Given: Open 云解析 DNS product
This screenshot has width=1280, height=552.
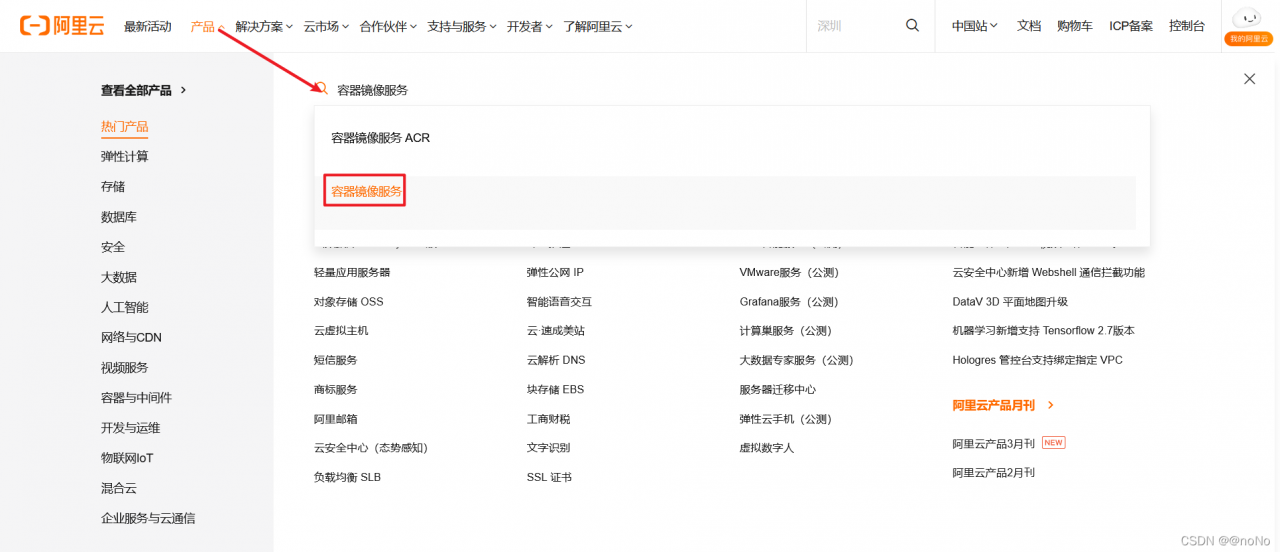Looking at the screenshot, I should (x=556, y=360).
